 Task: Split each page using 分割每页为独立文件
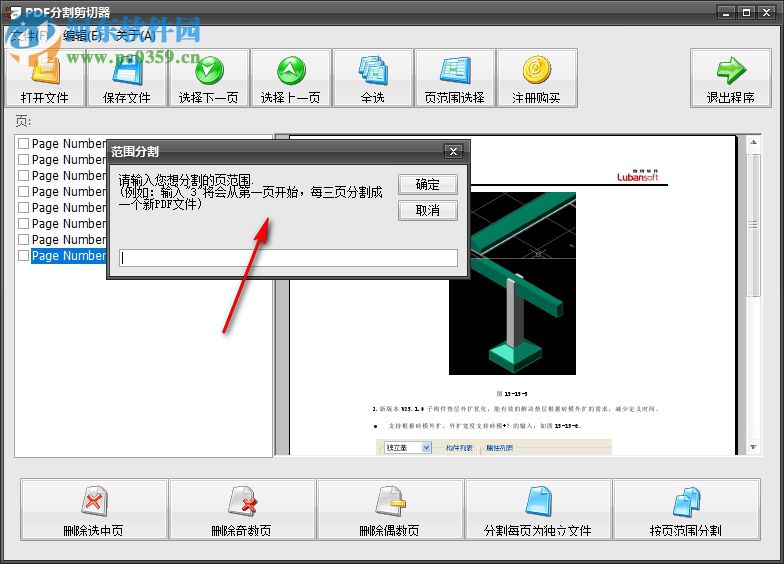[x=538, y=510]
